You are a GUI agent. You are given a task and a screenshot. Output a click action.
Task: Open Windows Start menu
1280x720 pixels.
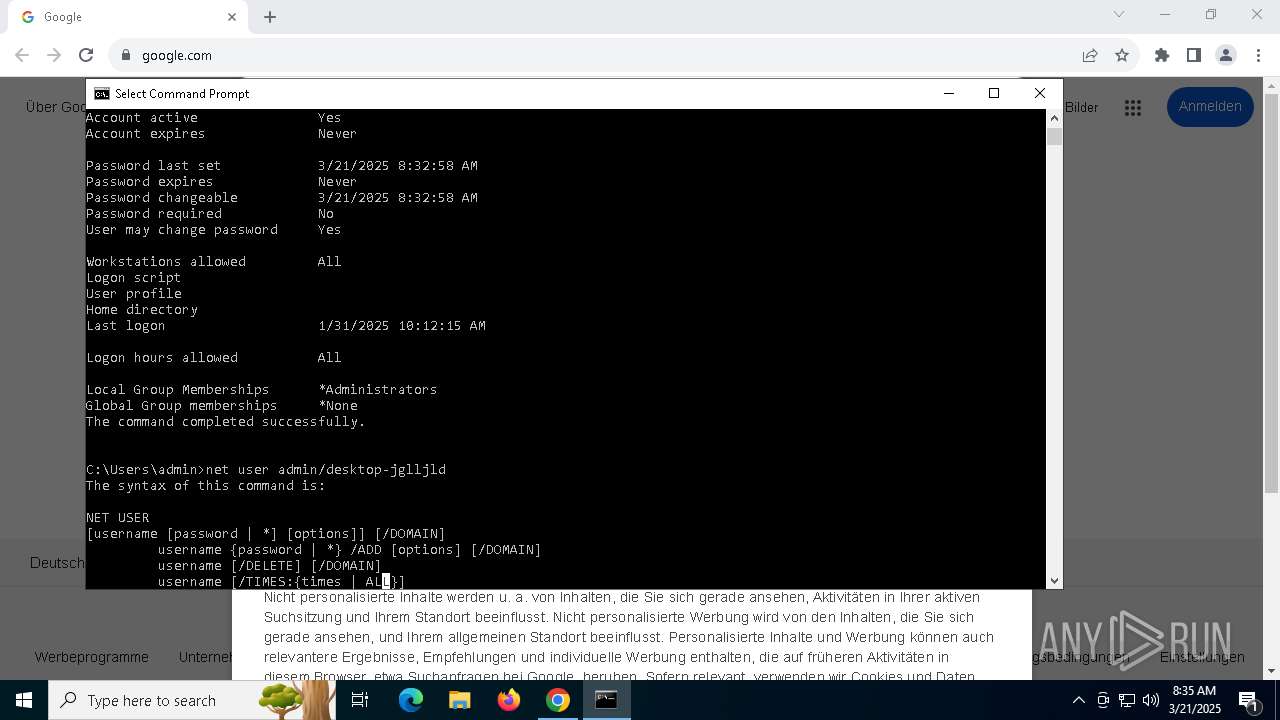[x=24, y=700]
